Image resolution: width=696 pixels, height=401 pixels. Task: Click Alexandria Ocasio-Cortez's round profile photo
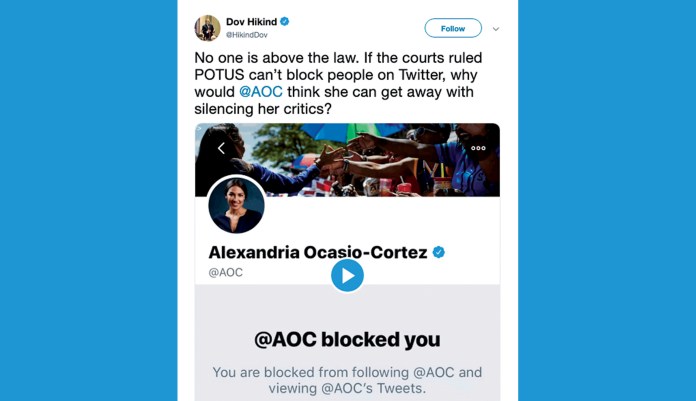pos(237,206)
